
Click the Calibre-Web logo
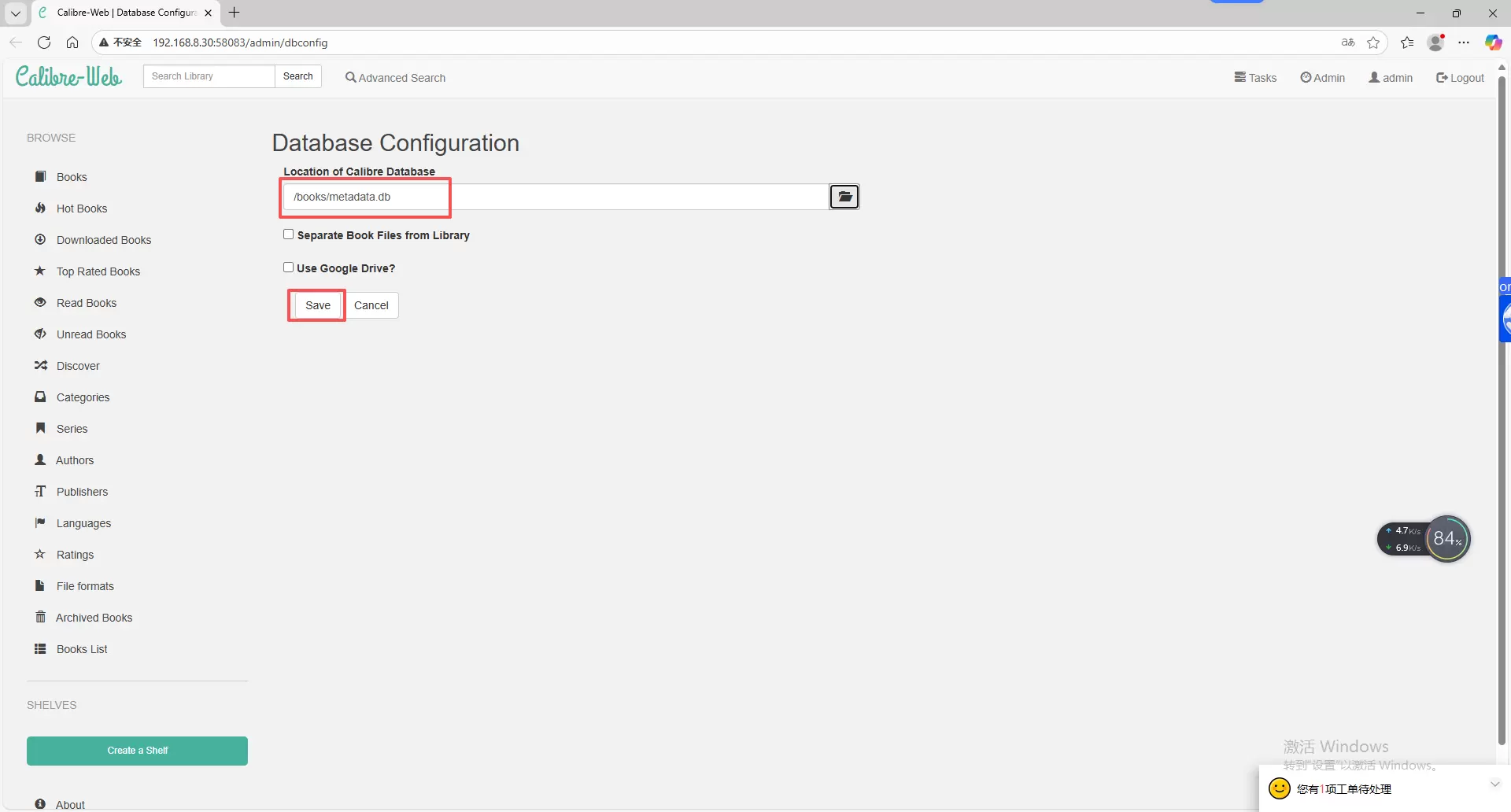point(68,76)
